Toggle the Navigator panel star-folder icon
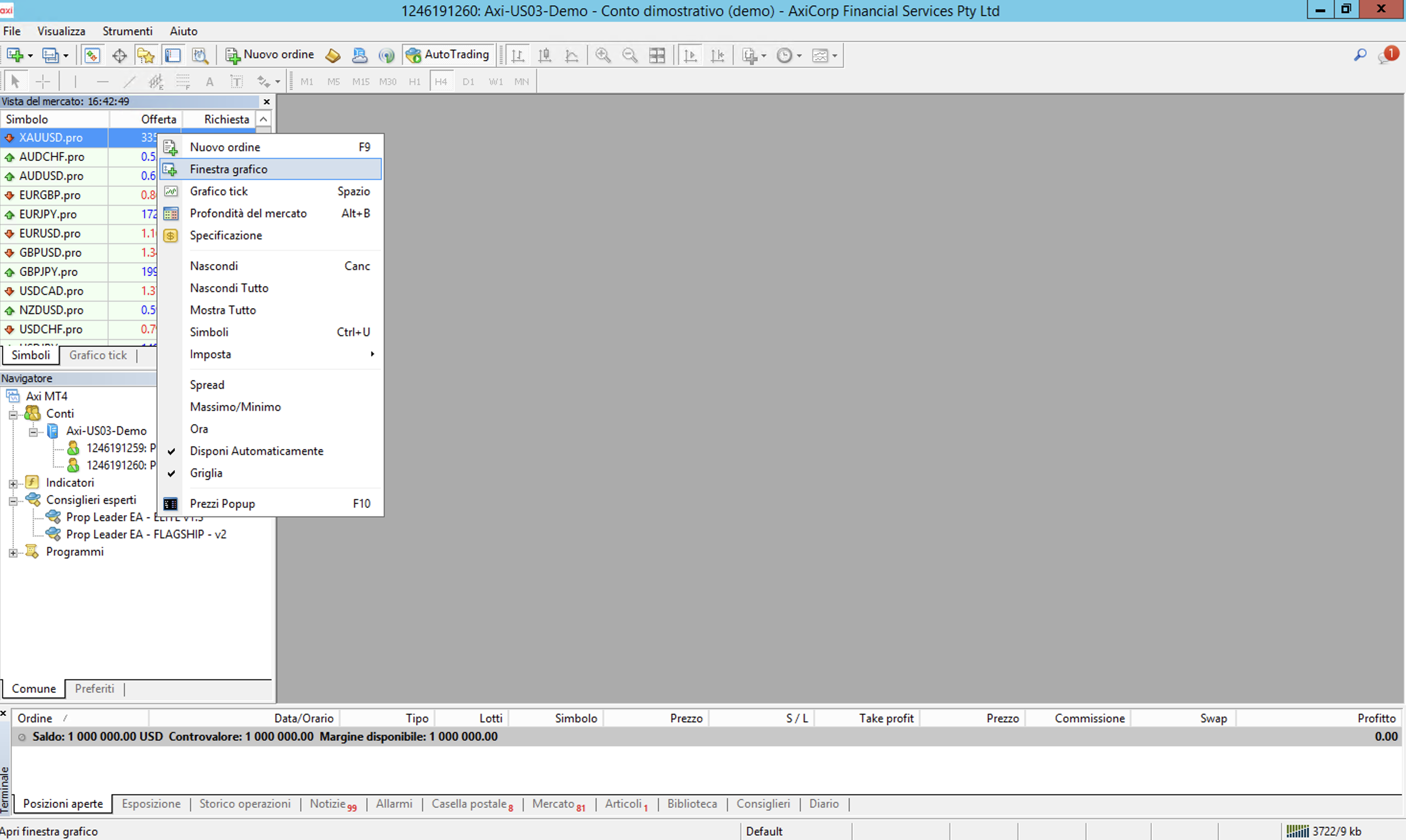1406x840 pixels. tap(145, 56)
